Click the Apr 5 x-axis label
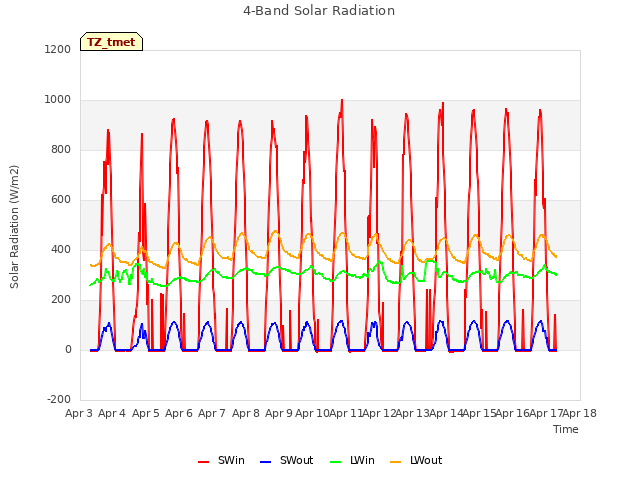The width and height of the screenshot is (640, 480). click(x=146, y=413)
